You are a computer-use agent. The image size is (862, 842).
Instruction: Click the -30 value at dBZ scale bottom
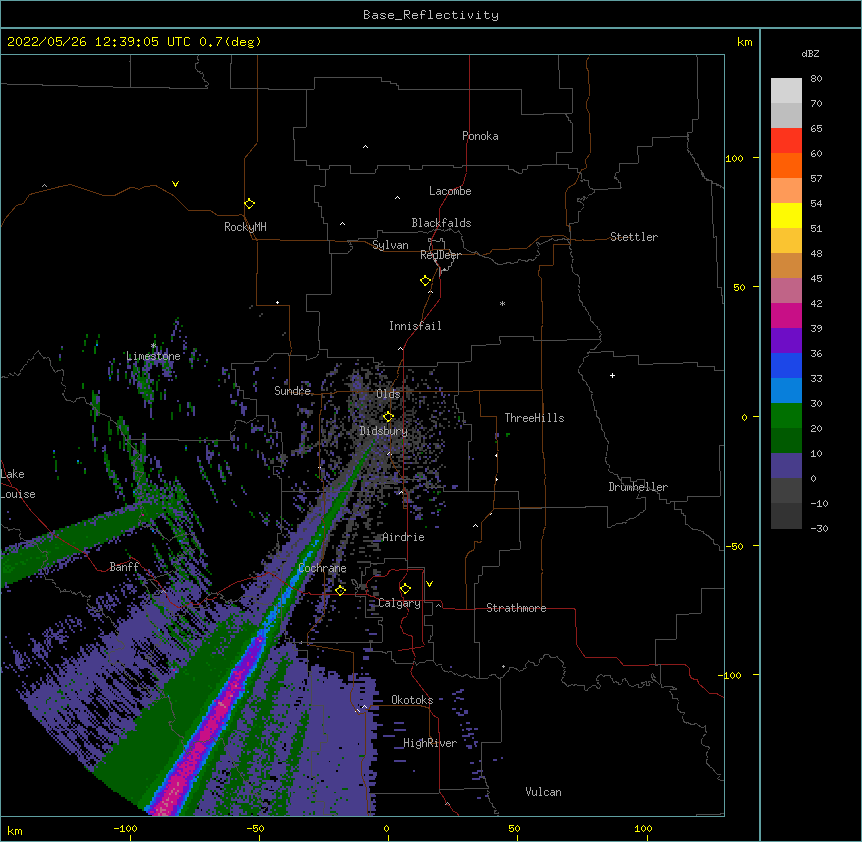pyautogui.click(x=819, y=528)
